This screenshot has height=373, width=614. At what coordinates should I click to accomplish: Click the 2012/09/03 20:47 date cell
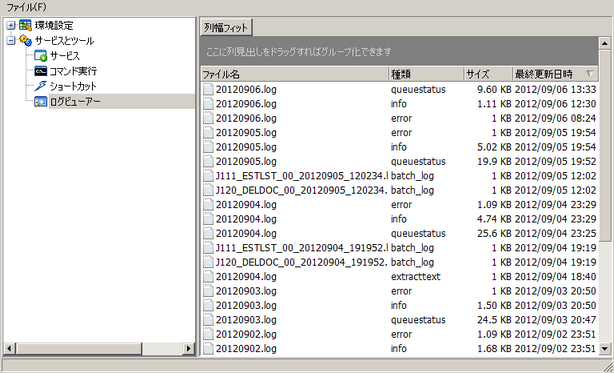point(555,320)
